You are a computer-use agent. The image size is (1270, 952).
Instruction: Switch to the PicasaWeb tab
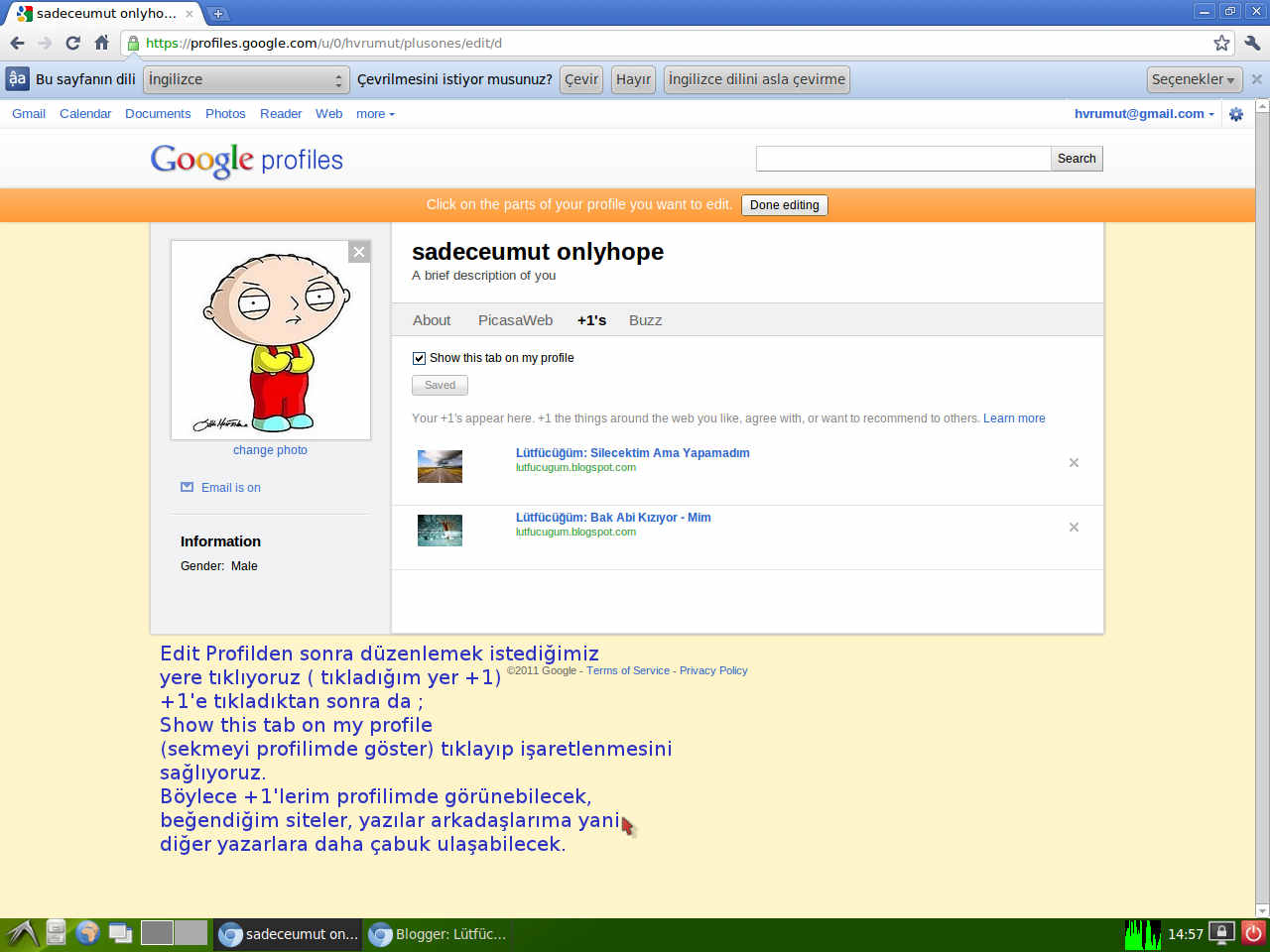point(515,320)
